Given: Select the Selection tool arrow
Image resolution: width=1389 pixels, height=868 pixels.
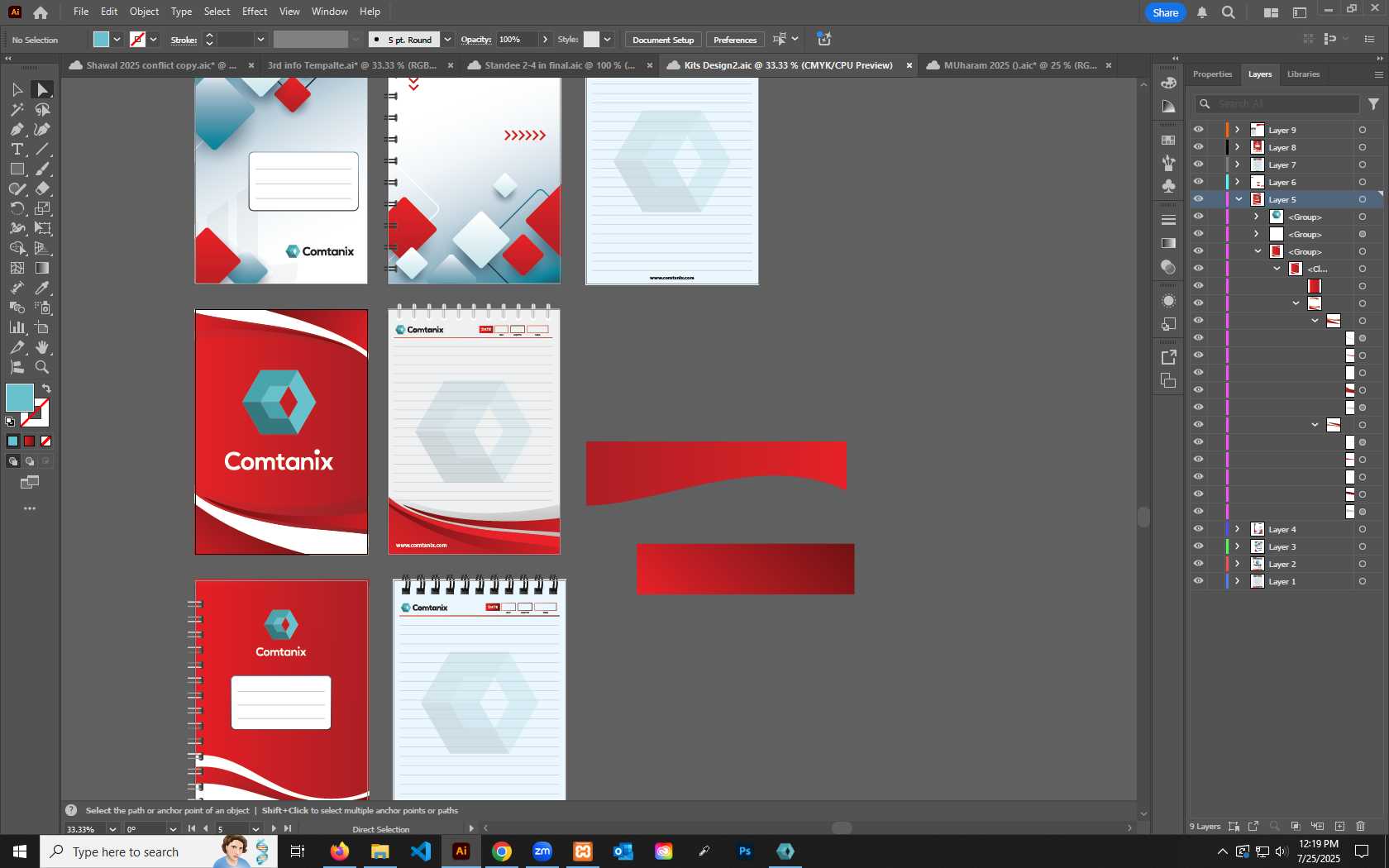Looking at the screenshot, I should [17, 89].
